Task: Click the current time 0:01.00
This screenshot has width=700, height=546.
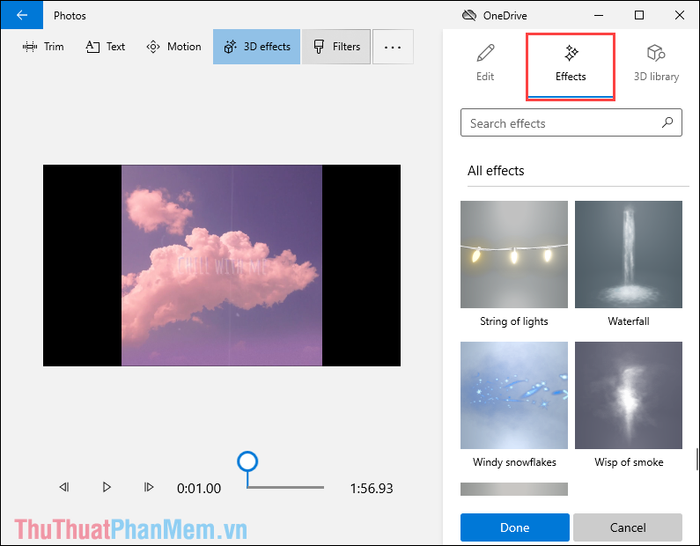Action: [x=199, y=488]
